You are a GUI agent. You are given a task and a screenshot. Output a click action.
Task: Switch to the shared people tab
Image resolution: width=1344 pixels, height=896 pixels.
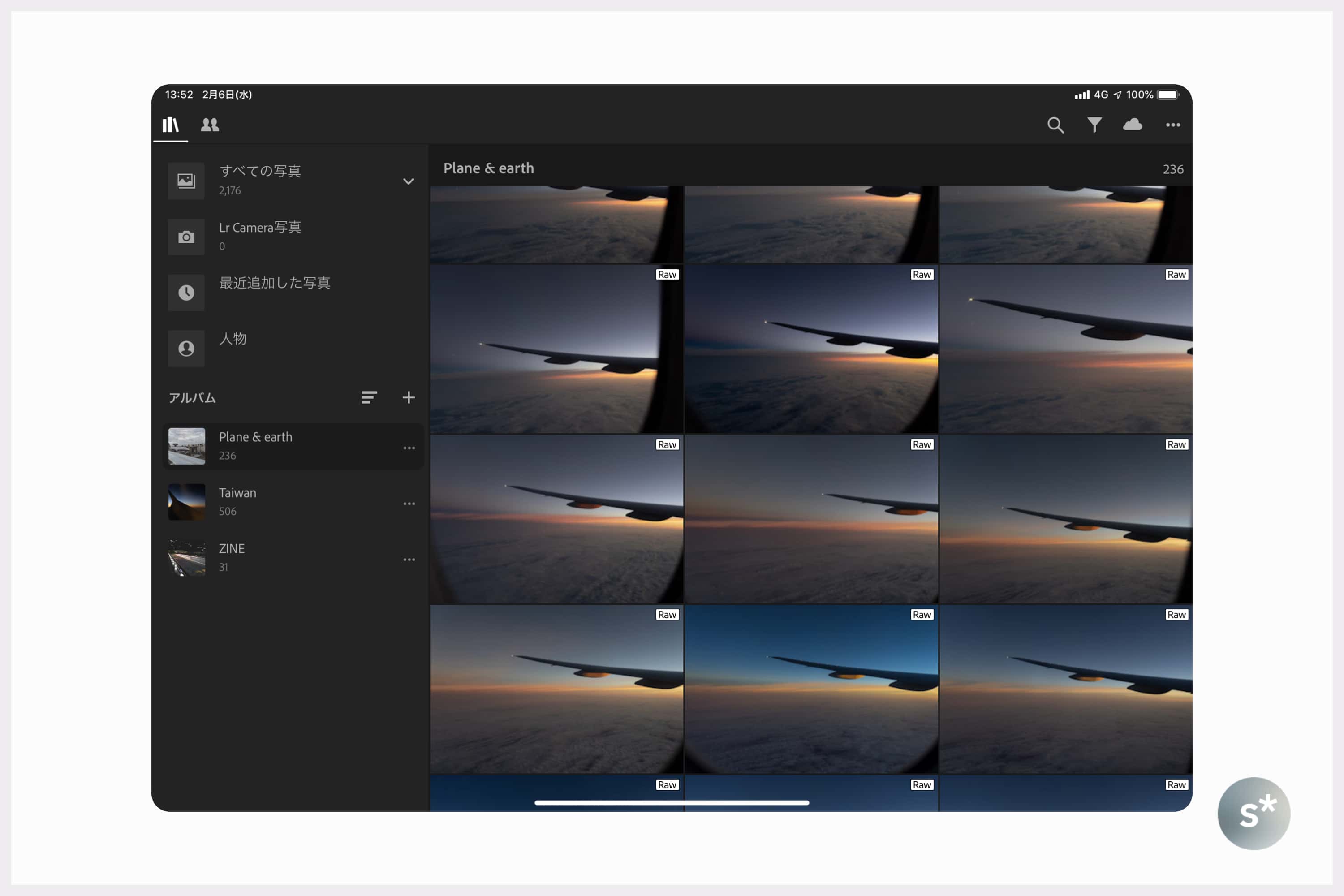(210, 125)
